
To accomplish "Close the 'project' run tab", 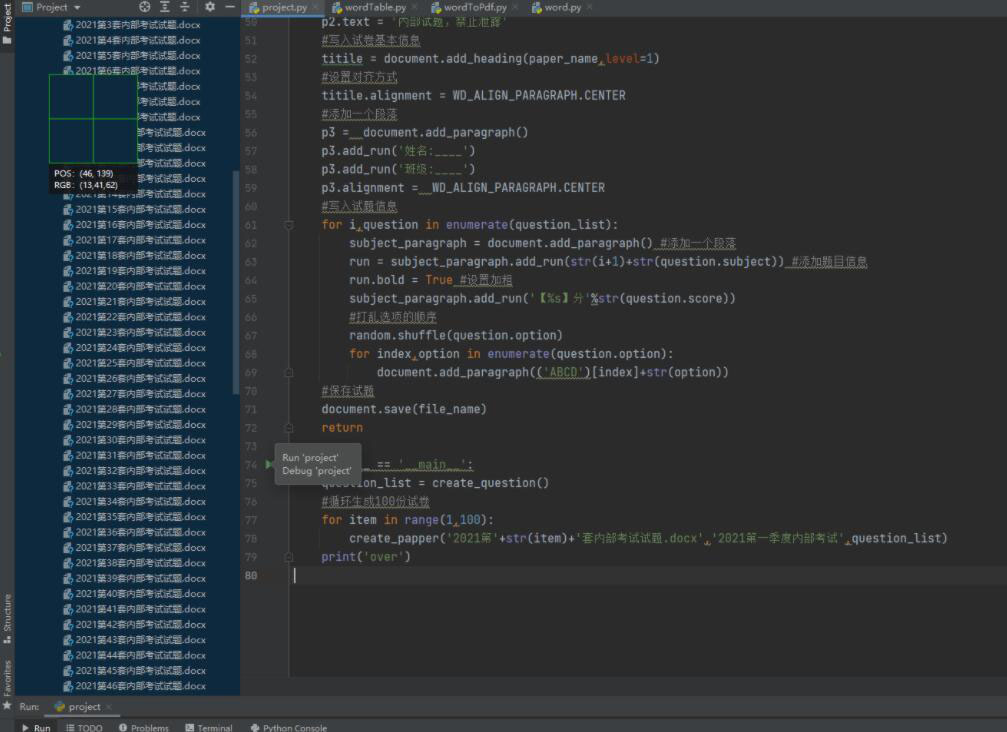I will 109,707.
